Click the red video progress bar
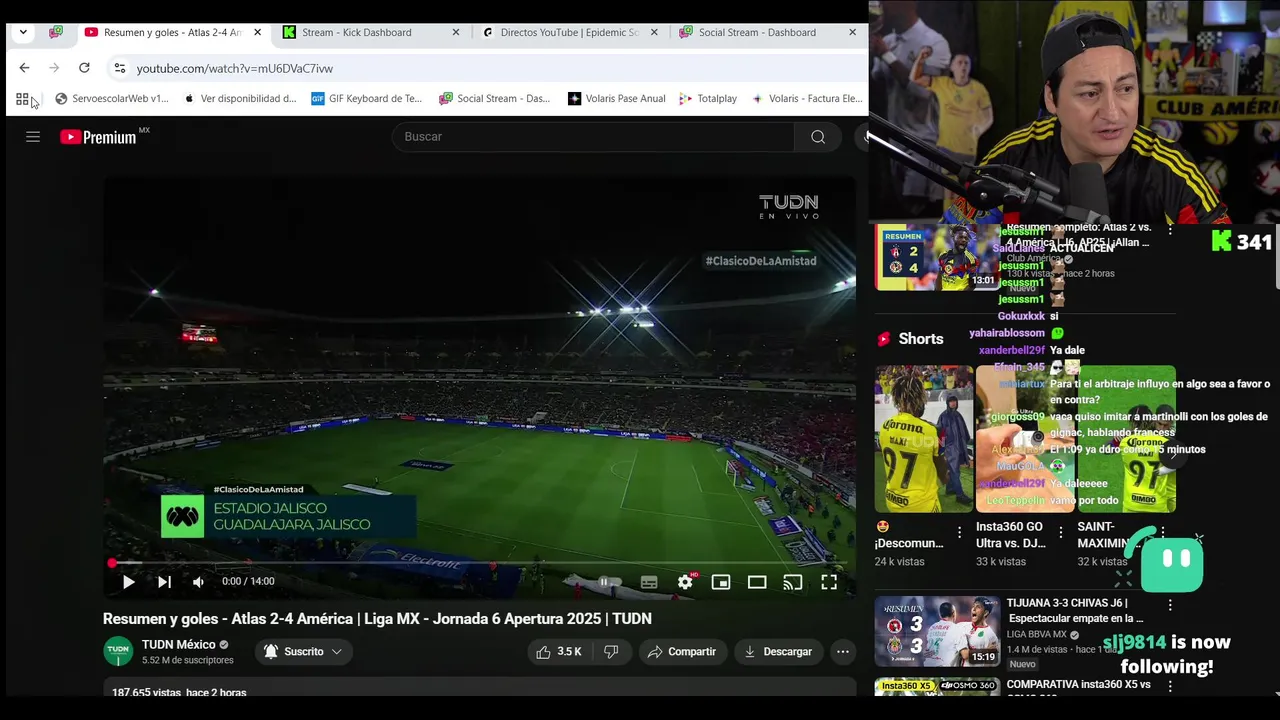This screenshot has width=1280, height=720. 480,563
